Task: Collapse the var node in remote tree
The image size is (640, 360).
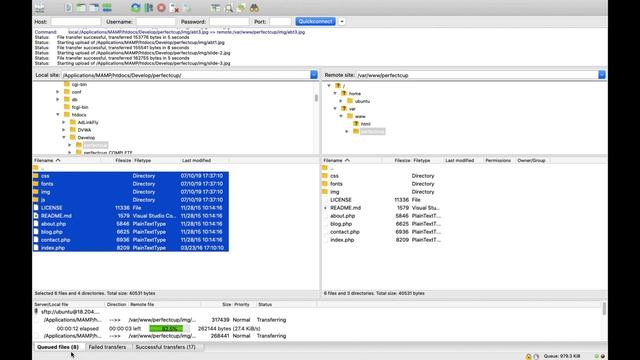Action: click(335, 109)
